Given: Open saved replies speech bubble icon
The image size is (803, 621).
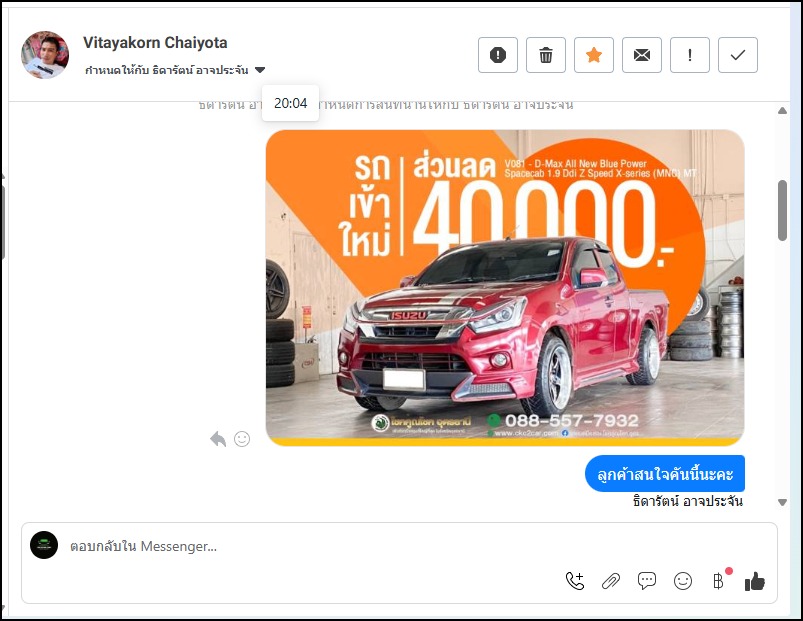Looking at the screenshot, I should click(647, 581).
